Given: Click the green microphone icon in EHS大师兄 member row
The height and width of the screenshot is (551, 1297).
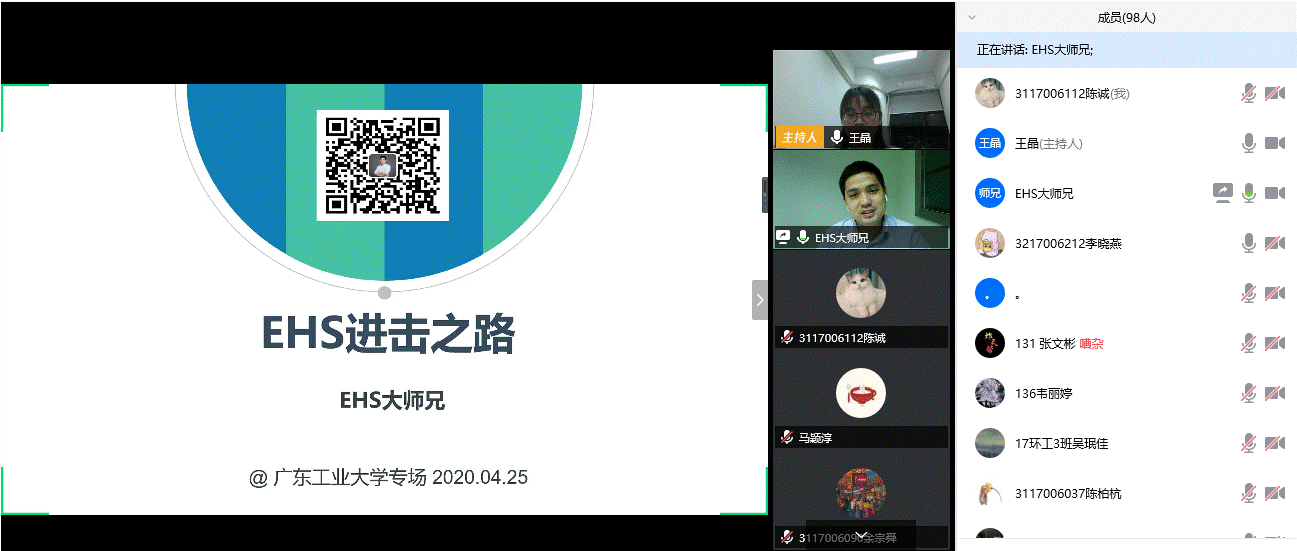Looking at the screenshot, I should click(x=1248, y=193).
